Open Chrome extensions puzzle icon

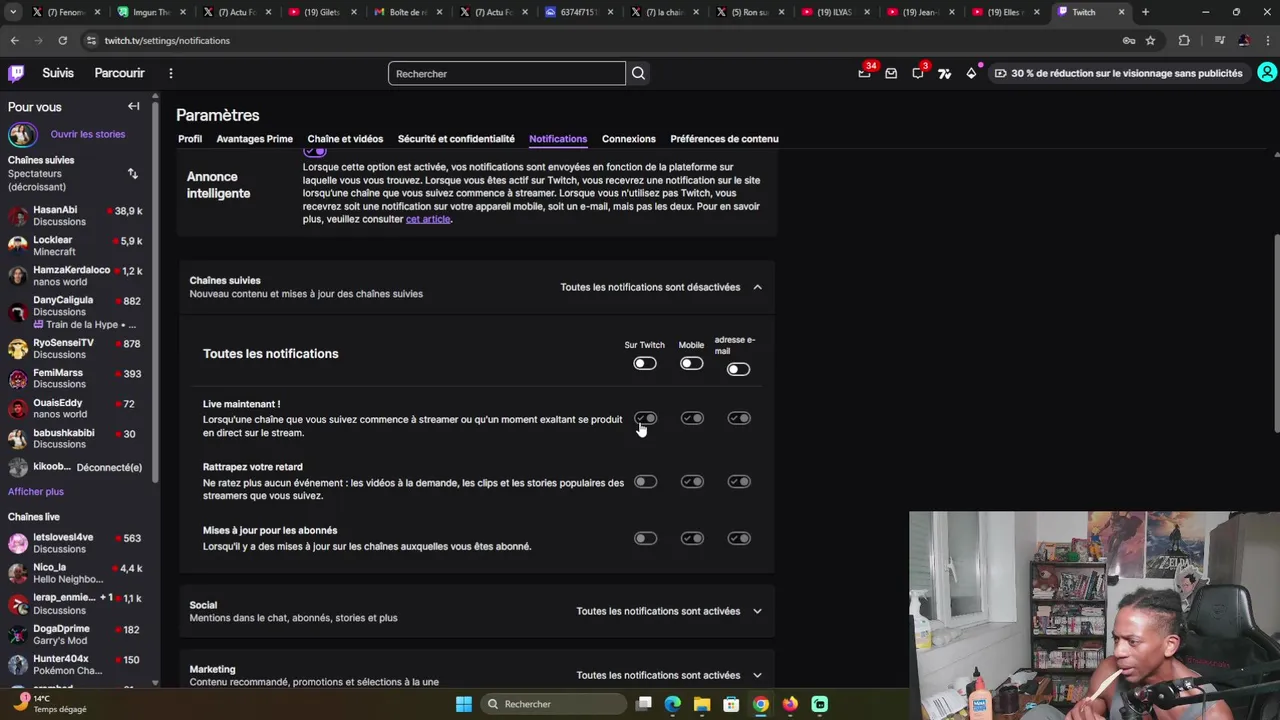pyautogui.click(x=1184, y=40)
